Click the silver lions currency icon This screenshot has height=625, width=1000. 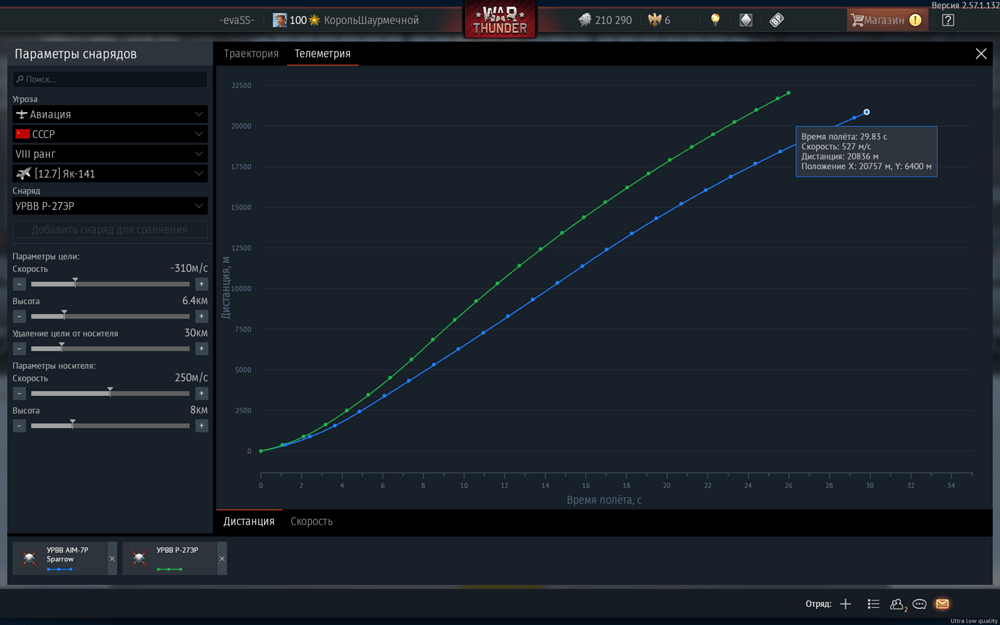[x=585, y=20]
